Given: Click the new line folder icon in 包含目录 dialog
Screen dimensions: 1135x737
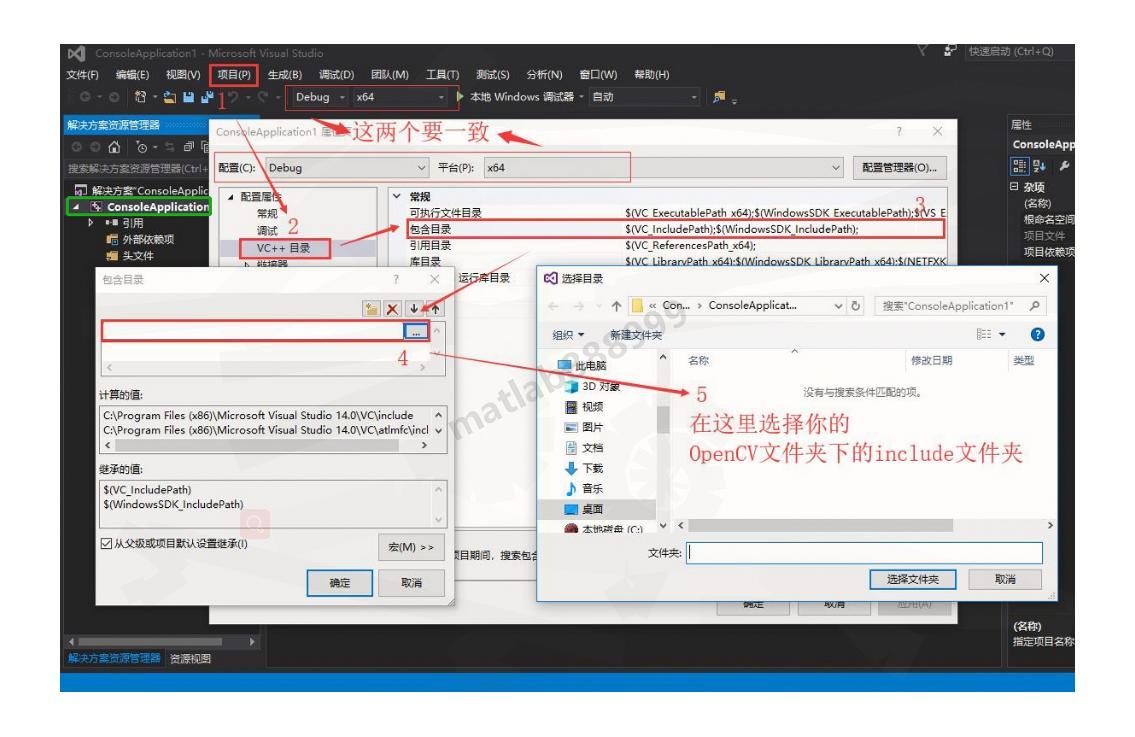Looking at the screenshot, I should coord(371,309).
